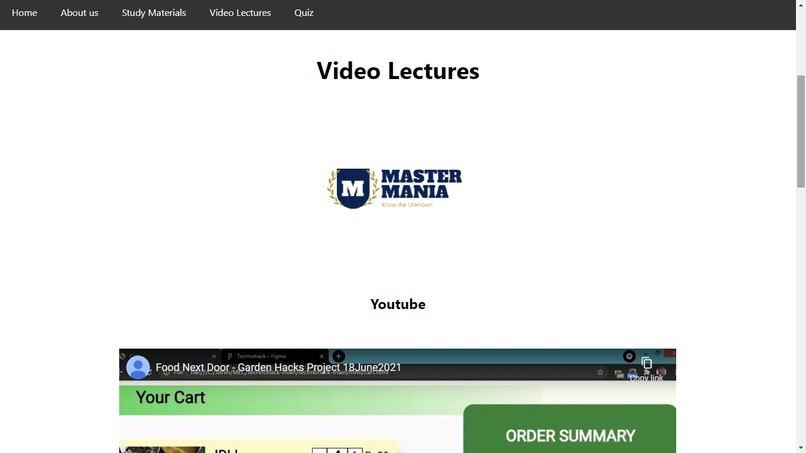Click the Your Cart text in video
Image resolution: width=806 pixels, height=453 pixels.
click(x=170, y=397)
